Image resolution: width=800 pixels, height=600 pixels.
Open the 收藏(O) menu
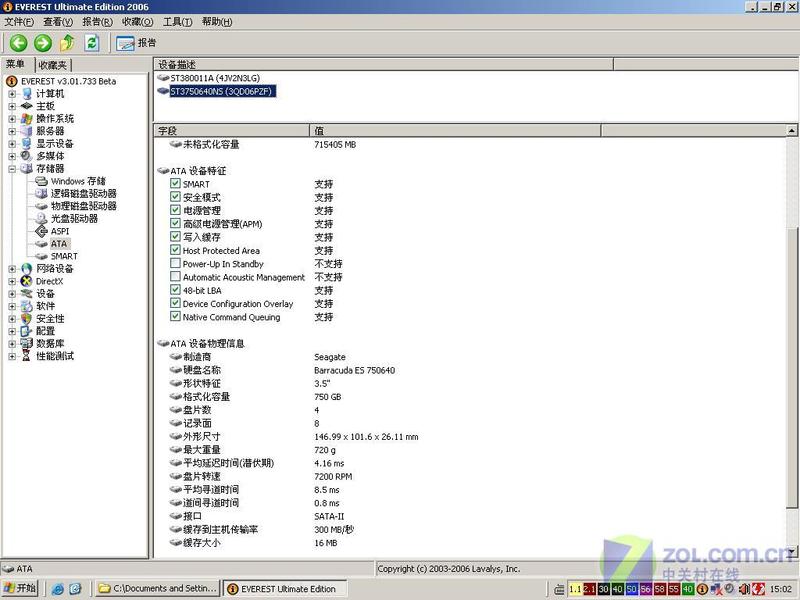tap(138, 22)
